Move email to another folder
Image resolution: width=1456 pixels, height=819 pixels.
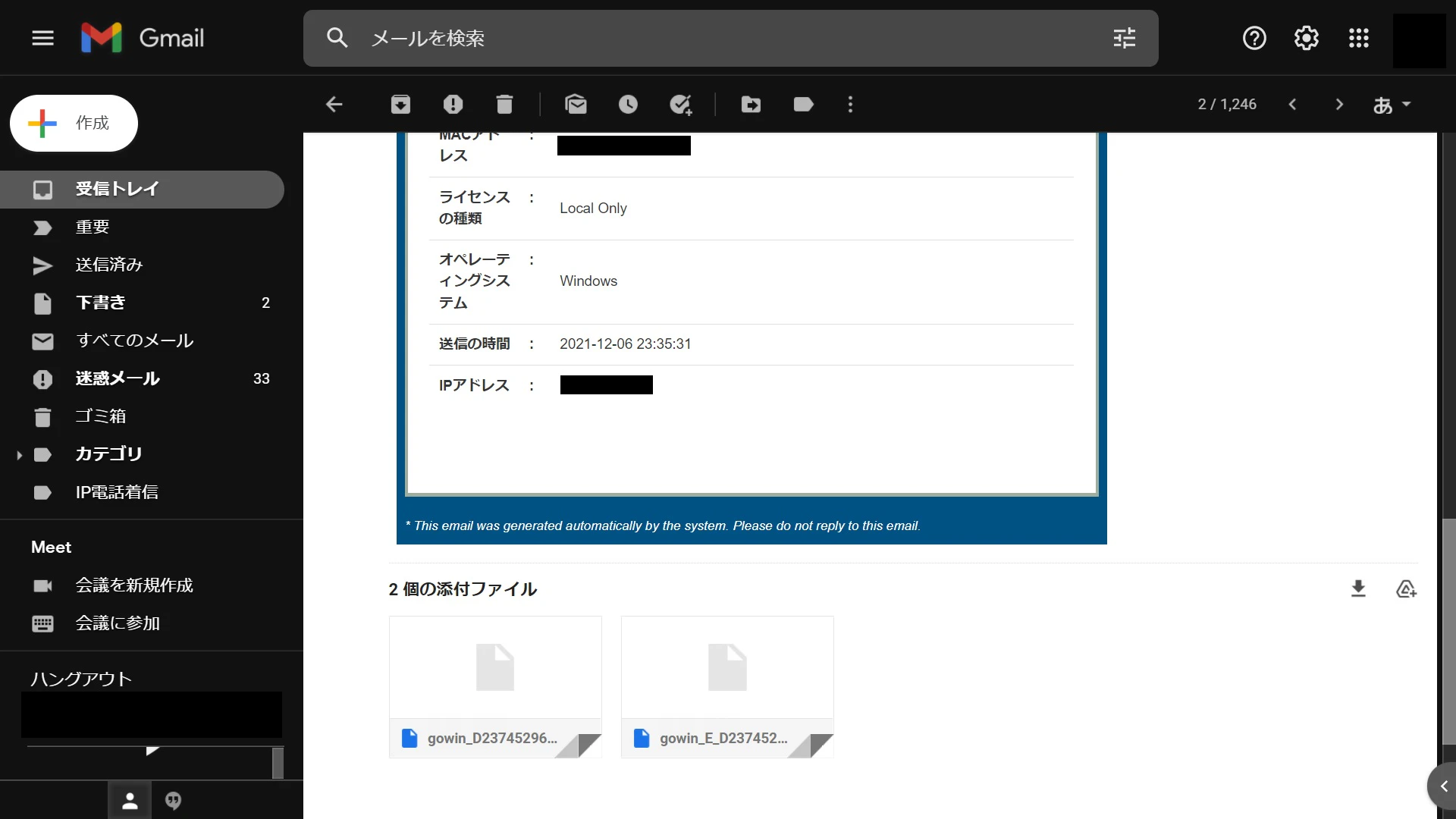(x=751, y=105)
